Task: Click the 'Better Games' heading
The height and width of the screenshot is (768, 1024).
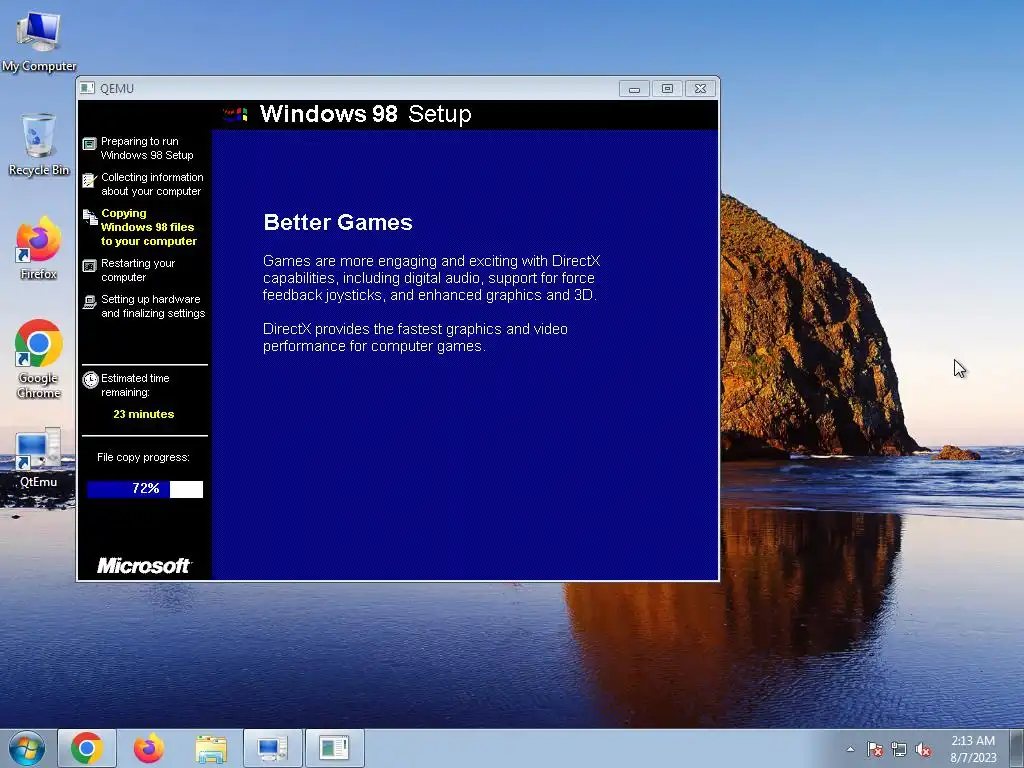Action: pos(338,222)
